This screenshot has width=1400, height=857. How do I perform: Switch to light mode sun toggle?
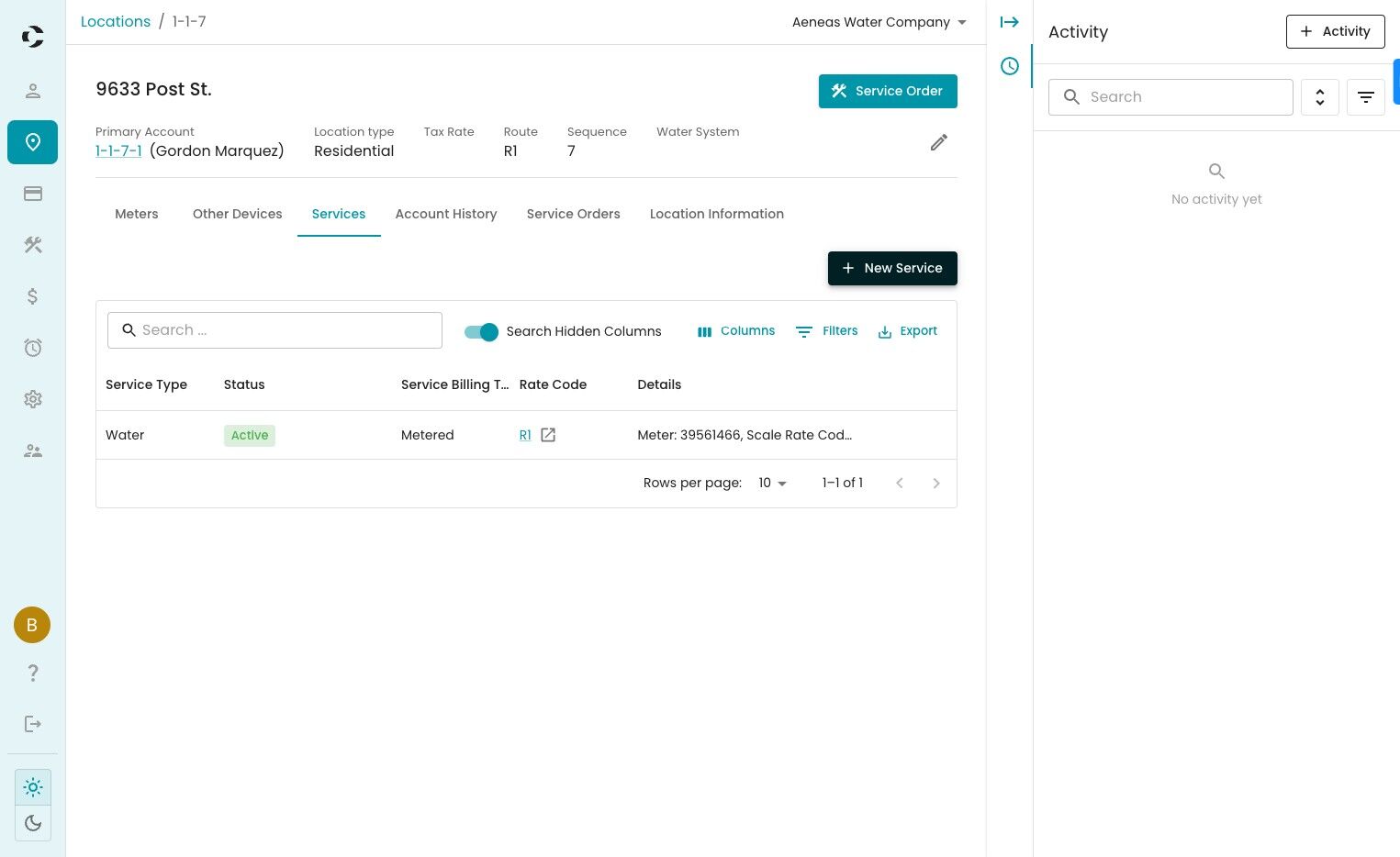[x=33, y=787]
